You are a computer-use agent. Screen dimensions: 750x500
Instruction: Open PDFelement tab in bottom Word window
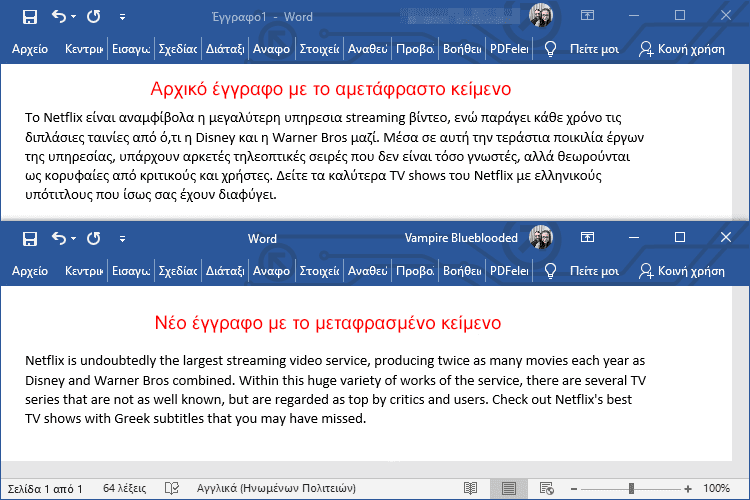pos(509,271)
